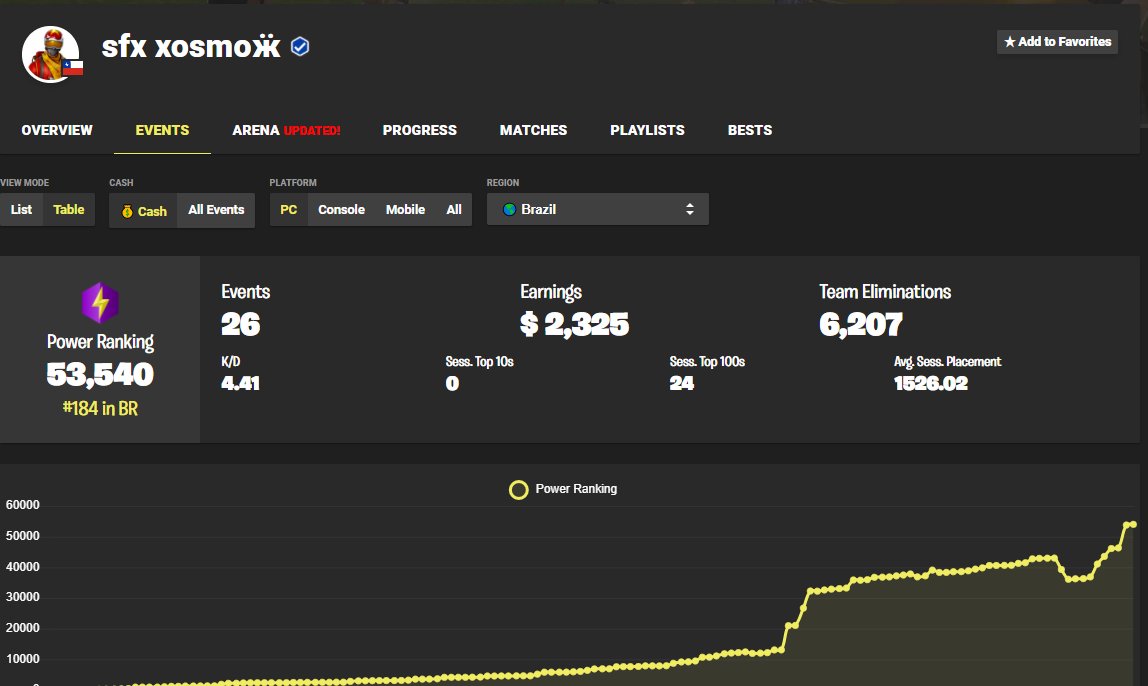Switch to the Bests tab
Viewport: 1148px width, 686px height.
point(750,130)
